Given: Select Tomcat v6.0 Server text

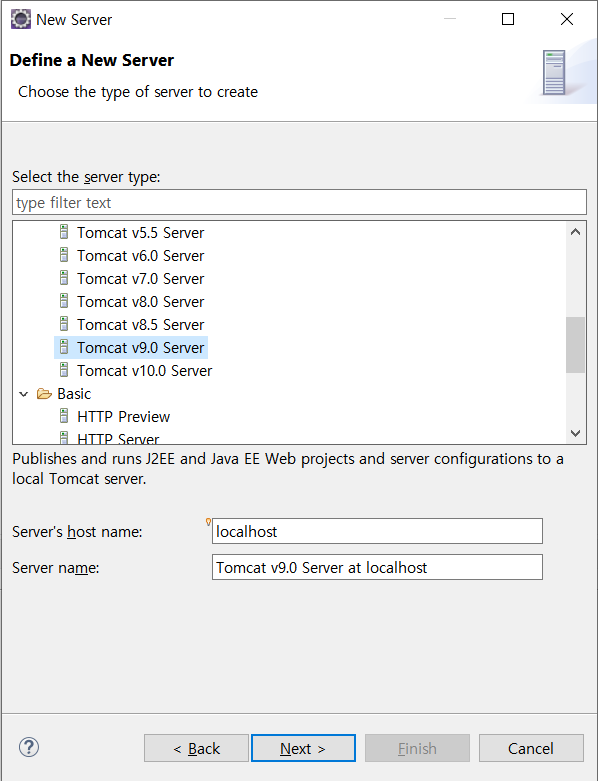Looking at the screenshot, I should 140,256.
